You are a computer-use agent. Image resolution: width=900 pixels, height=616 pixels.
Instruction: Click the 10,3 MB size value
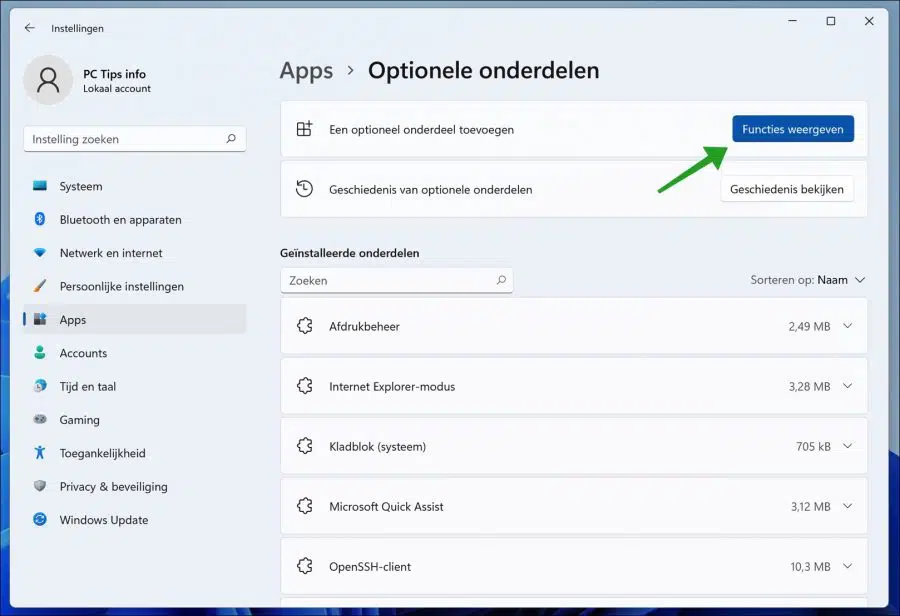tap(810, 567)
